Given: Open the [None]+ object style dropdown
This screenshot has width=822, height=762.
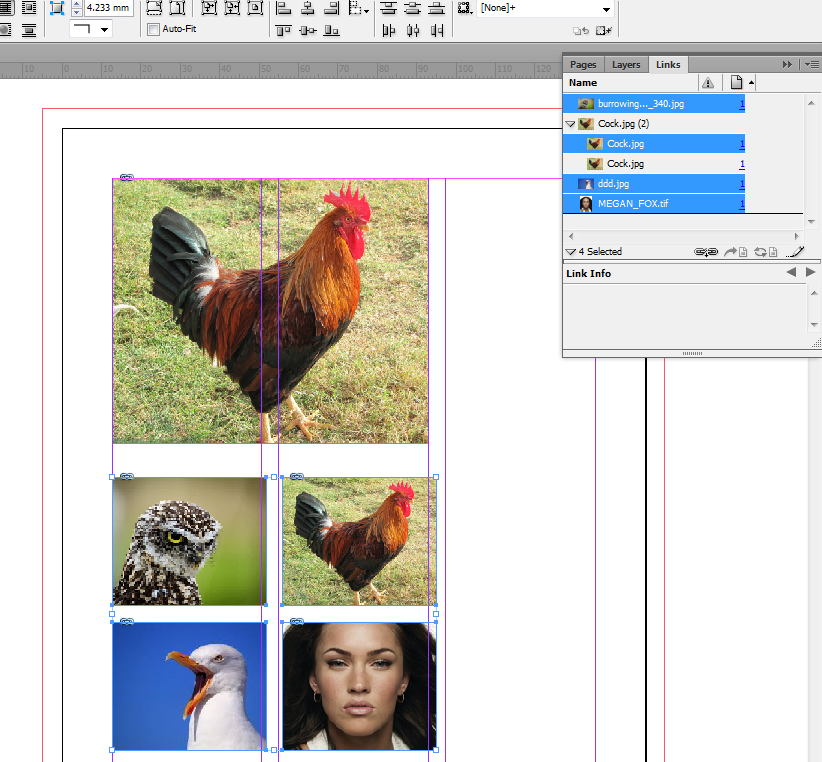Looking at the screenshot, I should 605,8.
